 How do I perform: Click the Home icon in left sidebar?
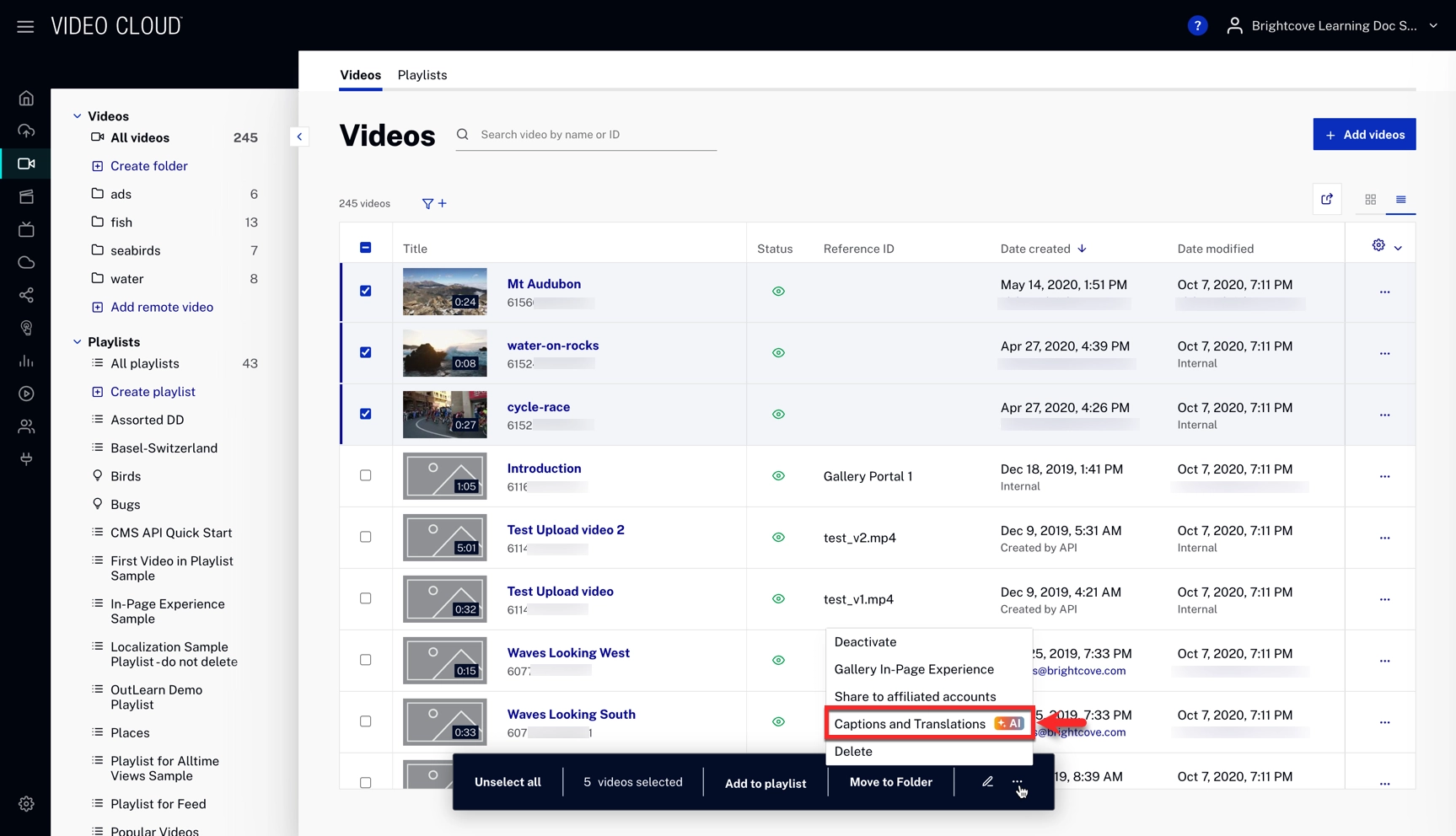[26, 99]
